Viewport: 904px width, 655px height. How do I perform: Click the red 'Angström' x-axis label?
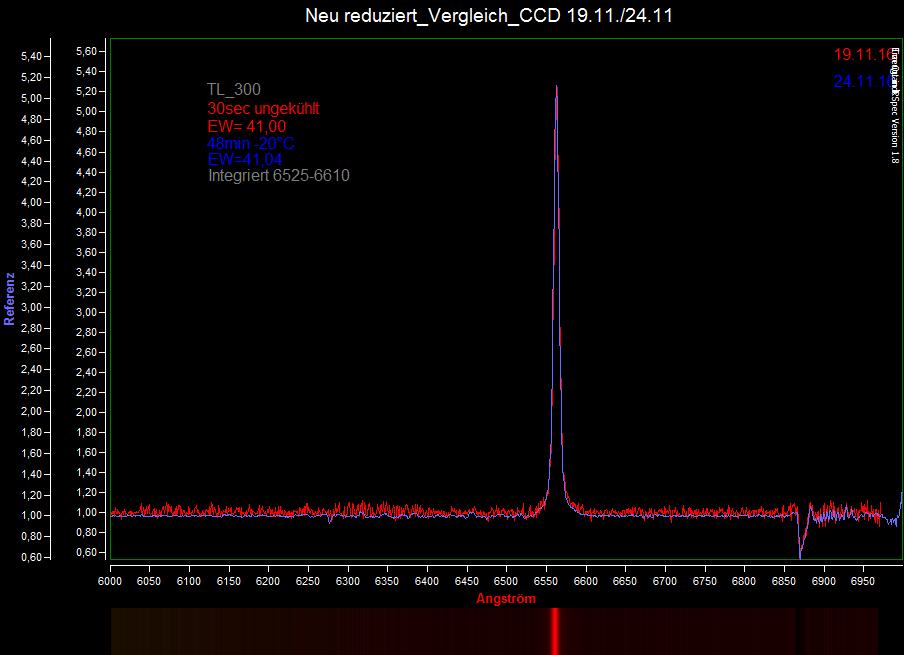point(506,599)
